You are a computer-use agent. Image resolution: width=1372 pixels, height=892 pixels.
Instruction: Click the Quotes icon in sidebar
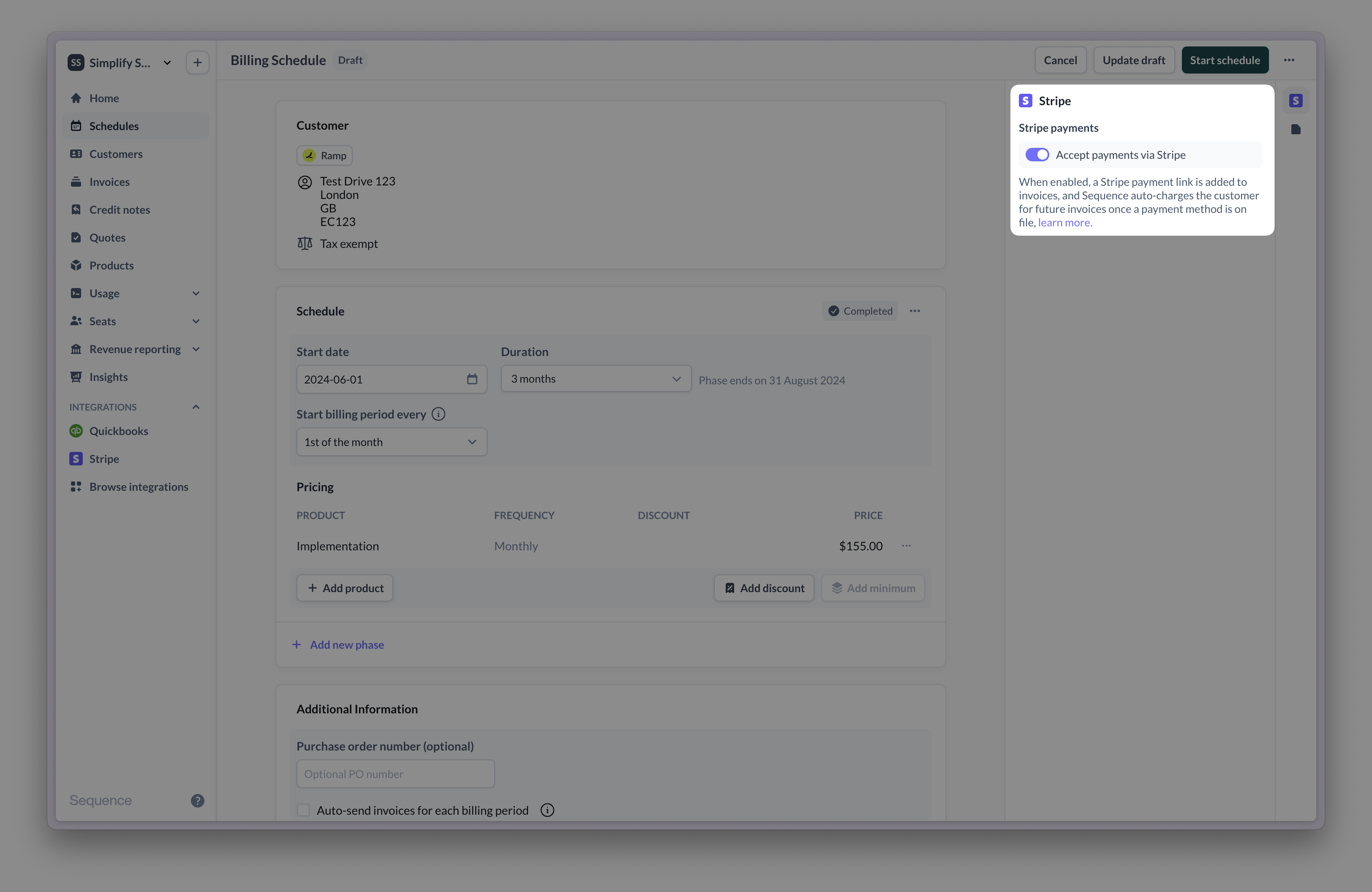tap(76, 237)
